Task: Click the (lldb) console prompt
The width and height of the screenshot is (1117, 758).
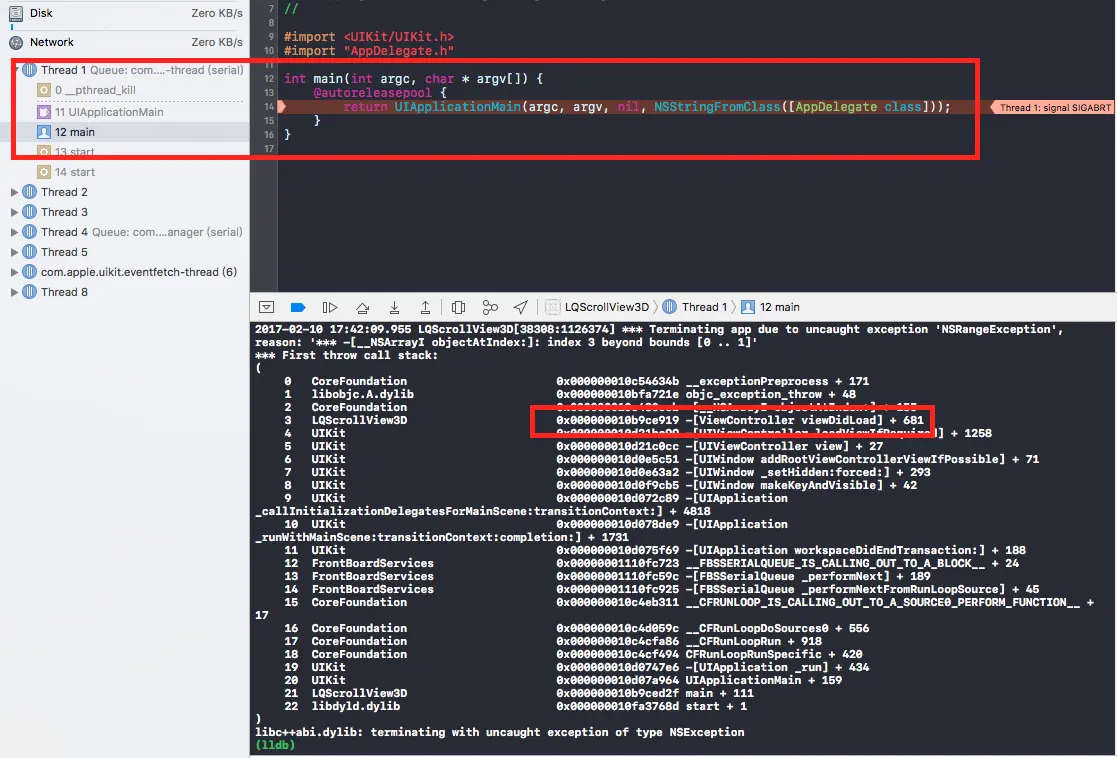Action: tap(274, 745)
